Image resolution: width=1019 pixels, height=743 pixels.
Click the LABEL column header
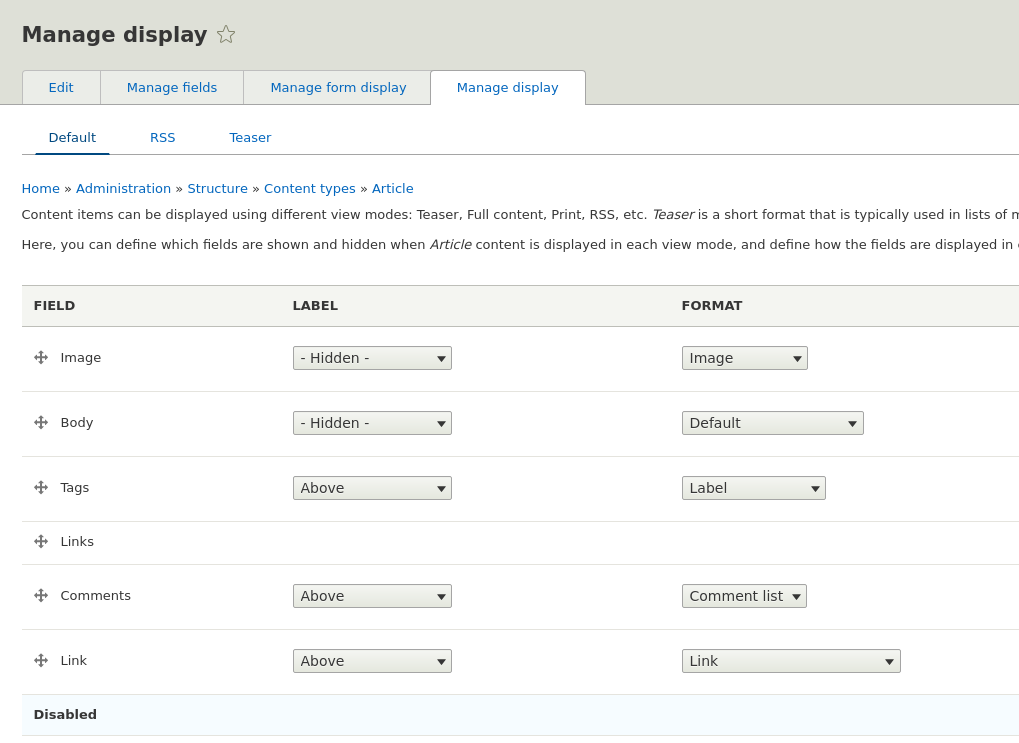(x=315, y=306)
